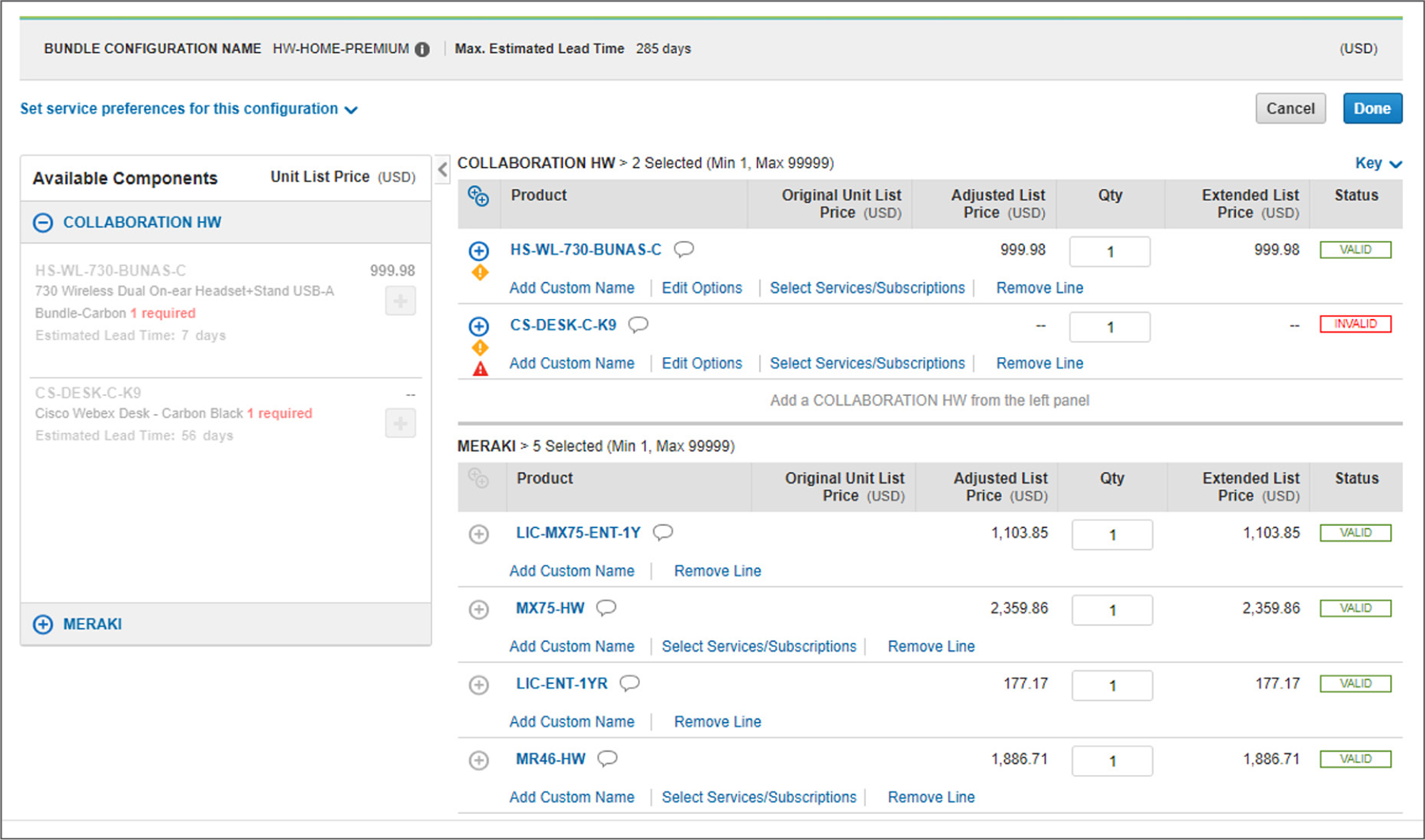The height and width of the screenshot is (840, 1425).
Task: Add Custom Name for HS-WL-730-BUNAS-C
Action: pos(572,288)
